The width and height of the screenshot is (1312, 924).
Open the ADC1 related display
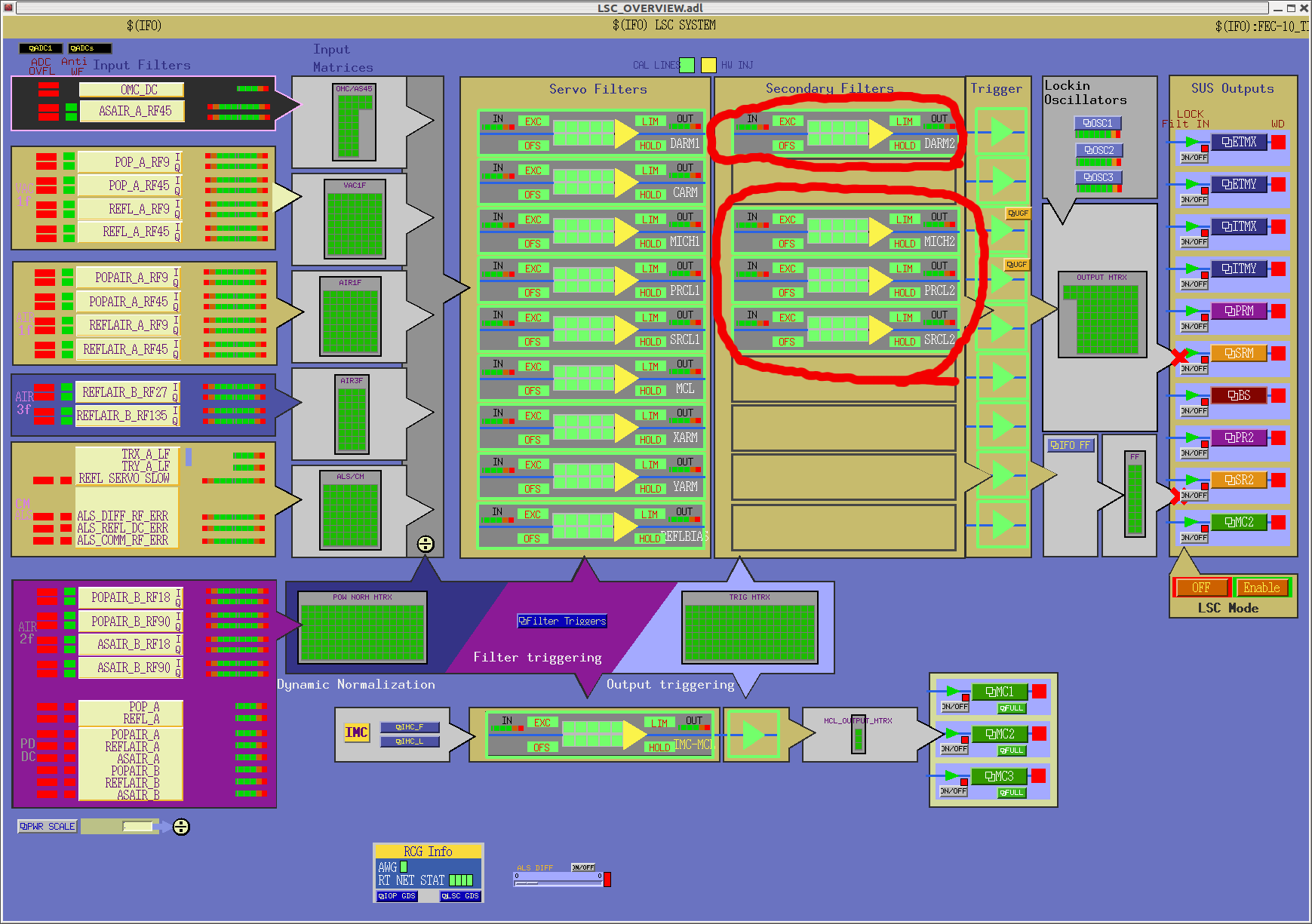click(x=41, y=48)
